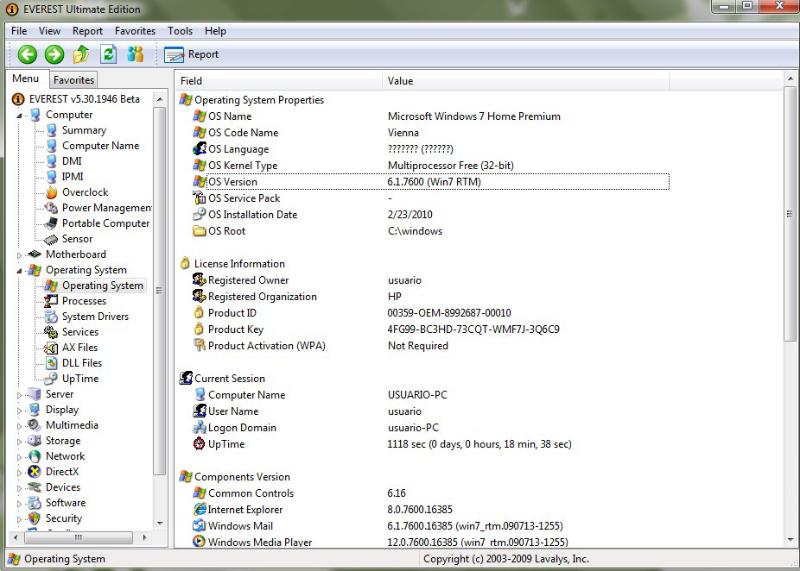Click the Storage drive icon
The width and height of the screenshot is (800, 571).
(x=35, y=440)
